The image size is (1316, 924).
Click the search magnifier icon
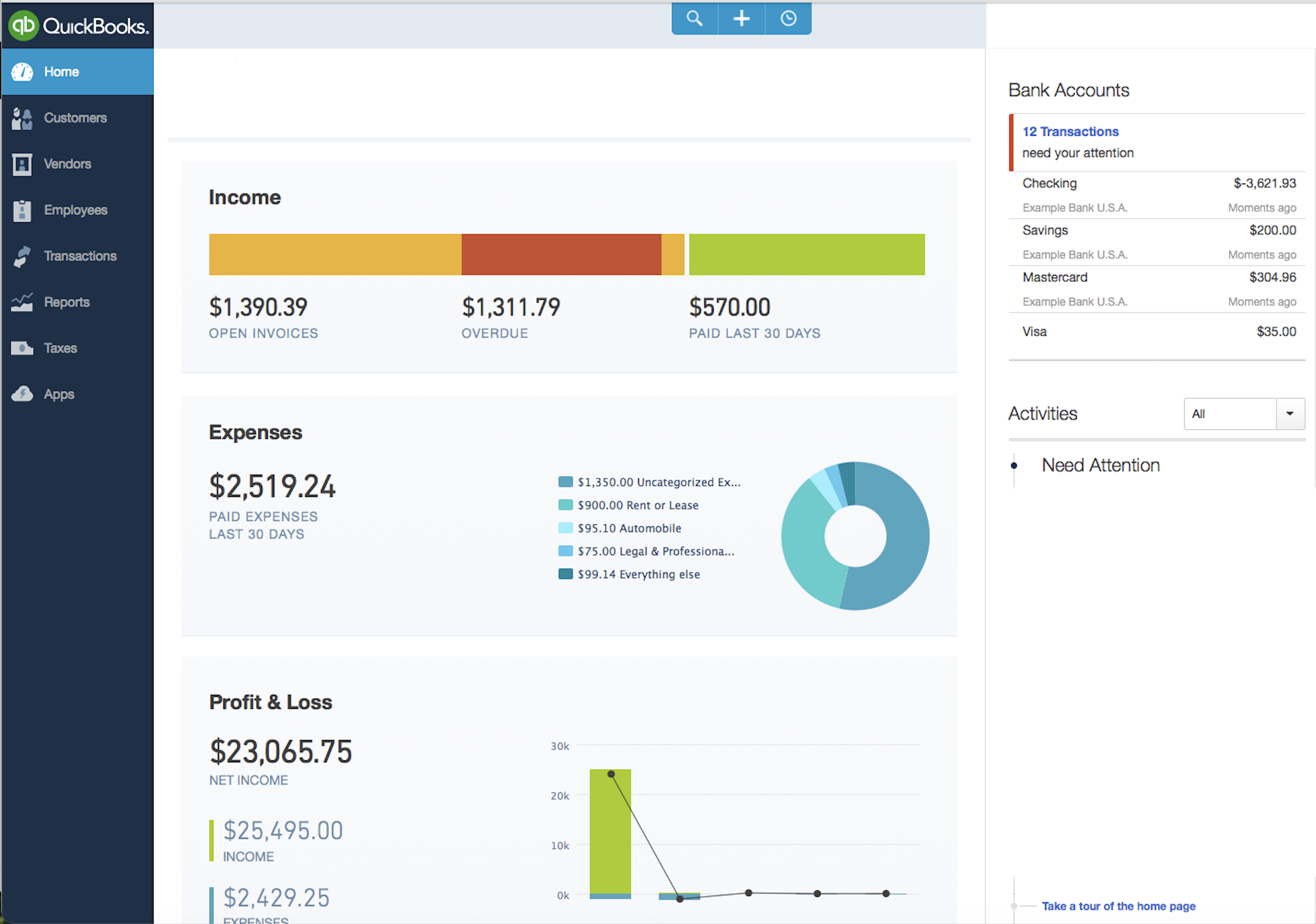(695, 18)
